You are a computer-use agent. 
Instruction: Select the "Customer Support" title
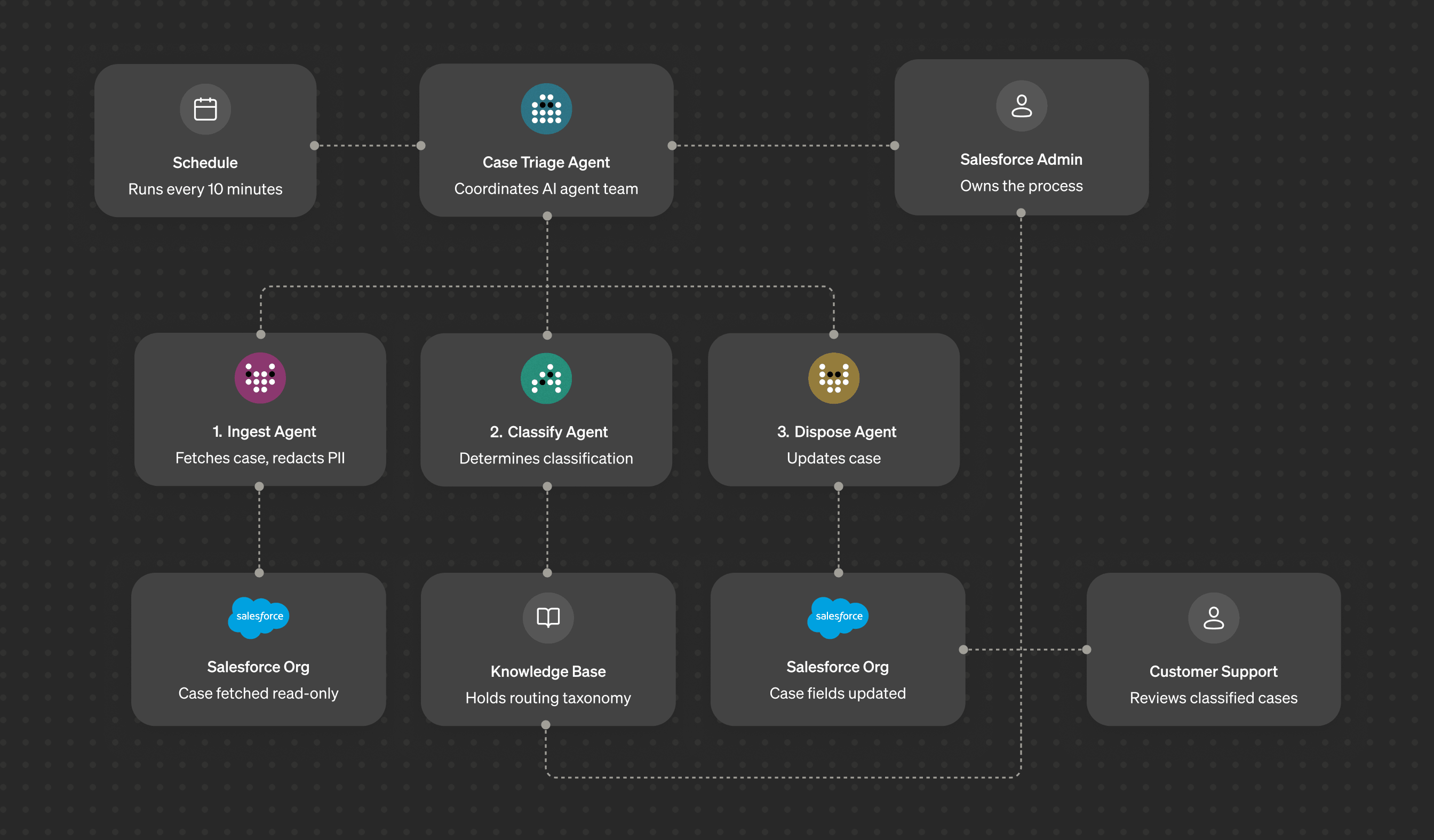[x=1213, y=671]
